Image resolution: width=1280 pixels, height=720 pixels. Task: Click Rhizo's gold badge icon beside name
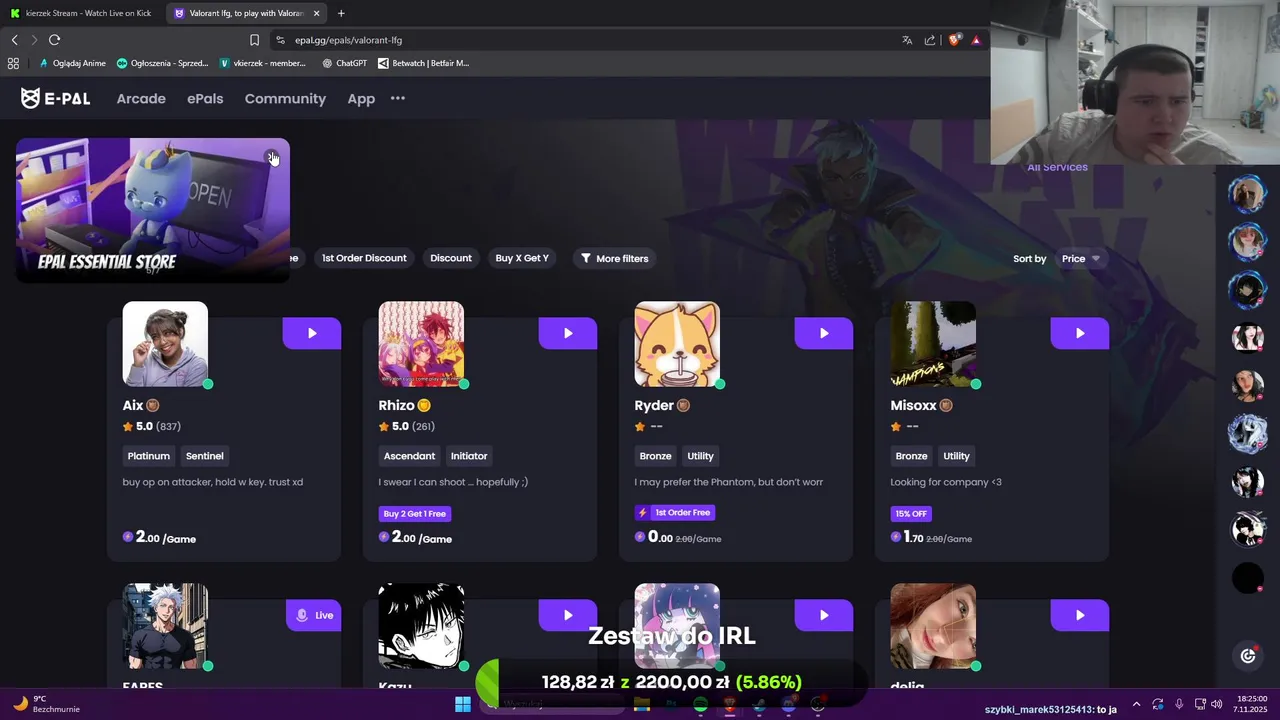click(x=424, y=405)
